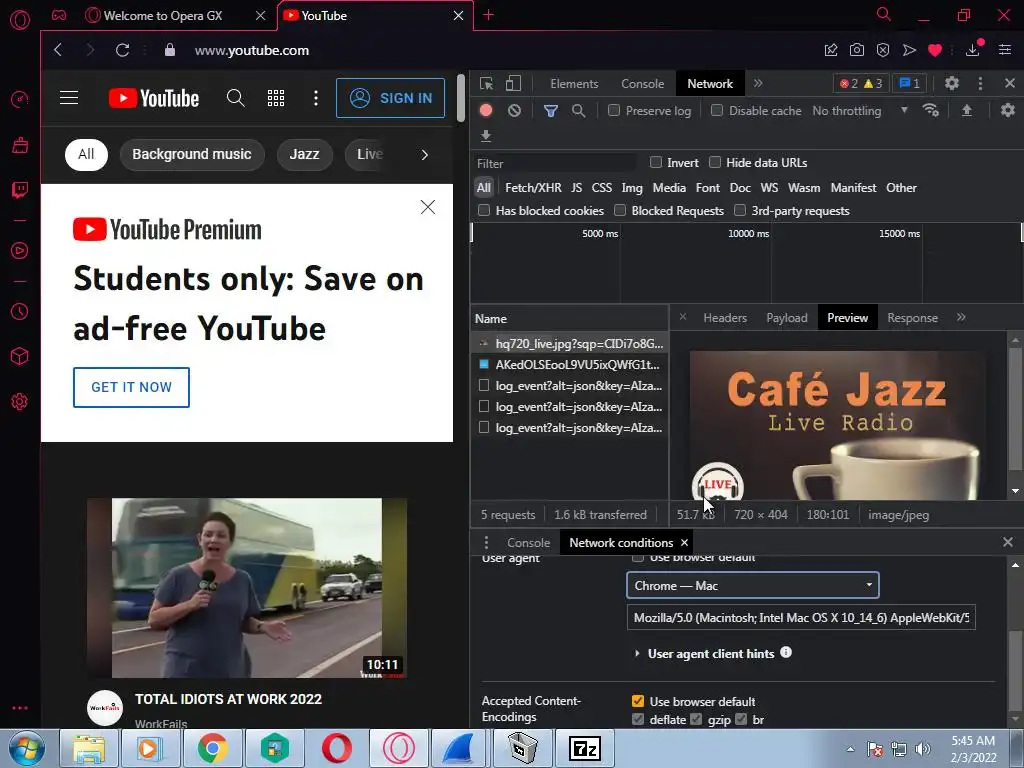Open YouTube hamburger guide menu
This screenshot has width=1024, height=768.
click(69, 98)
